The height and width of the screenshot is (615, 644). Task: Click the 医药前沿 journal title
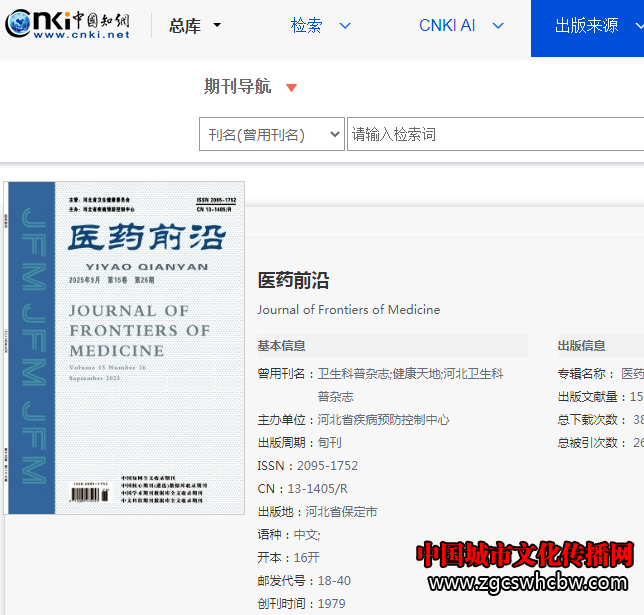point(293,281)
